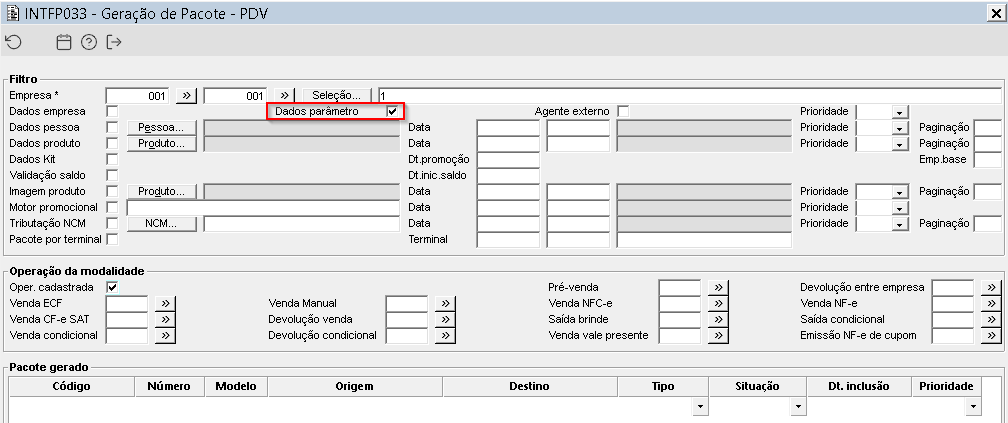This screenshot has height=423, width=1008.
Task: Open Venda vale presente lookup arrow
Action: coord(718,336)
